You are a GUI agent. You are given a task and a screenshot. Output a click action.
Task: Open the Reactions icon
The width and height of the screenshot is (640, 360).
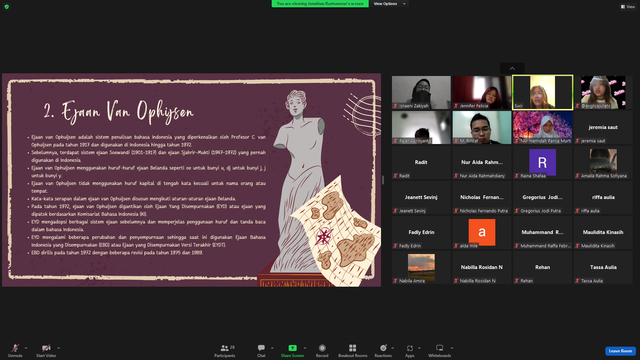click(x=383, y=348)
